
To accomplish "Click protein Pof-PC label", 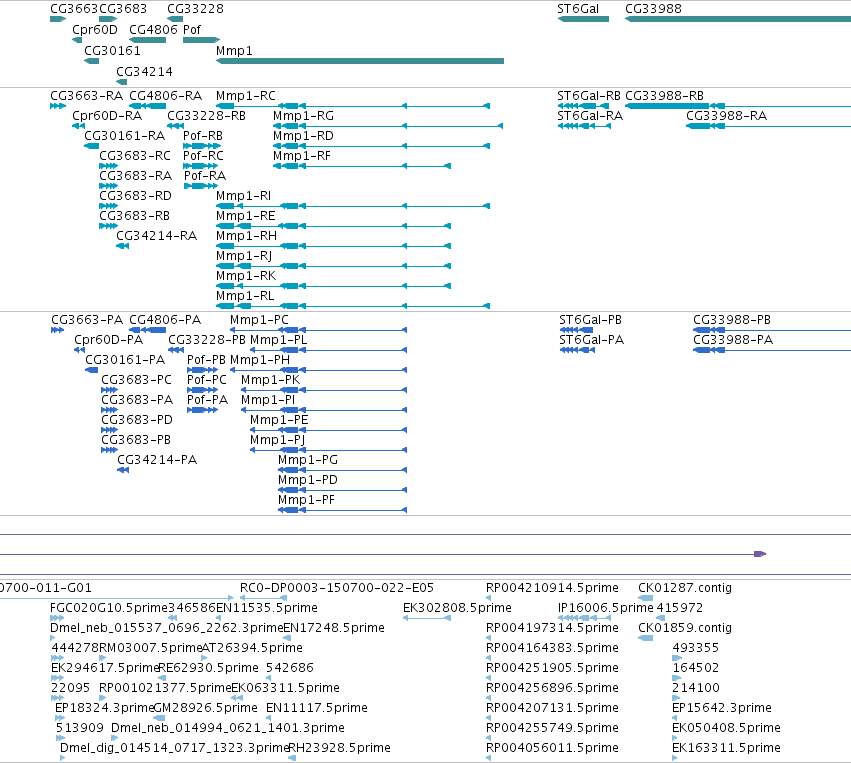I will [x=206, y=380].
